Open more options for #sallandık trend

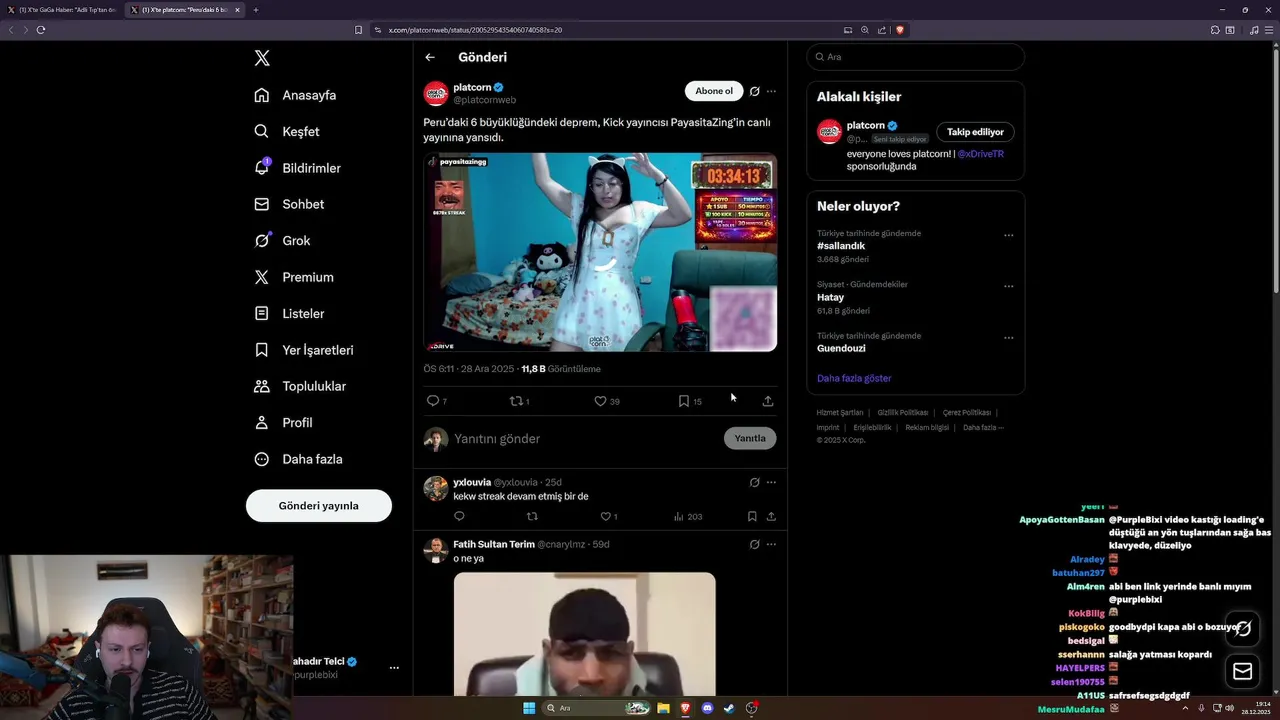pos(1008,236)
